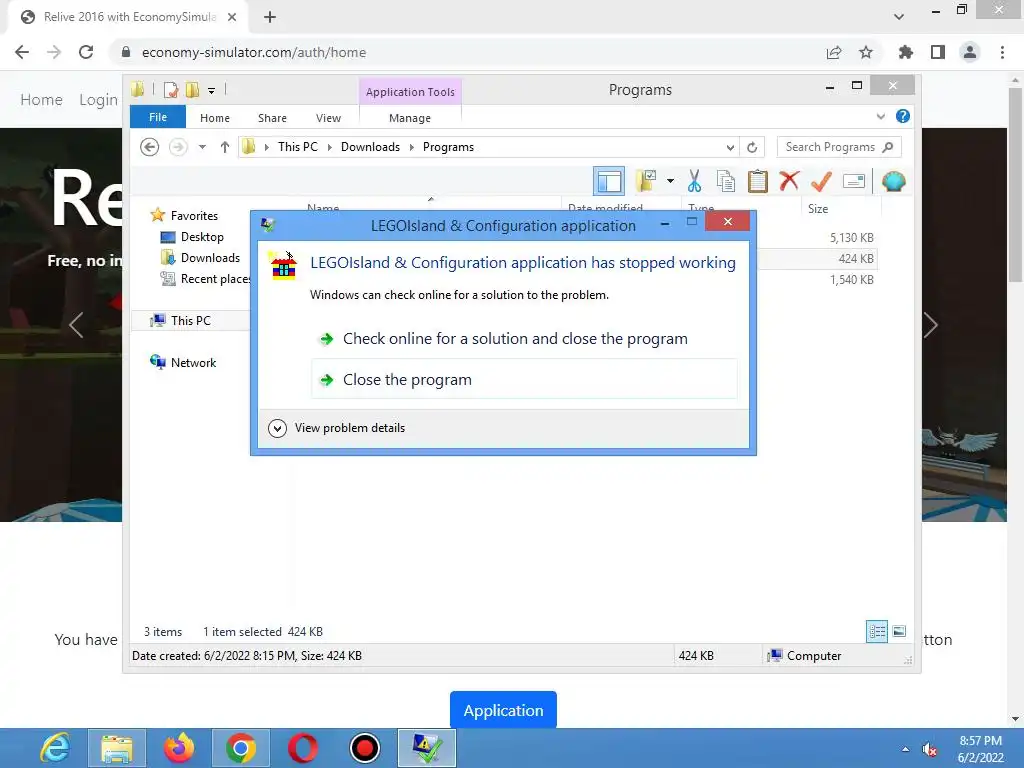Select Favorites in the navigation pane

194,216
